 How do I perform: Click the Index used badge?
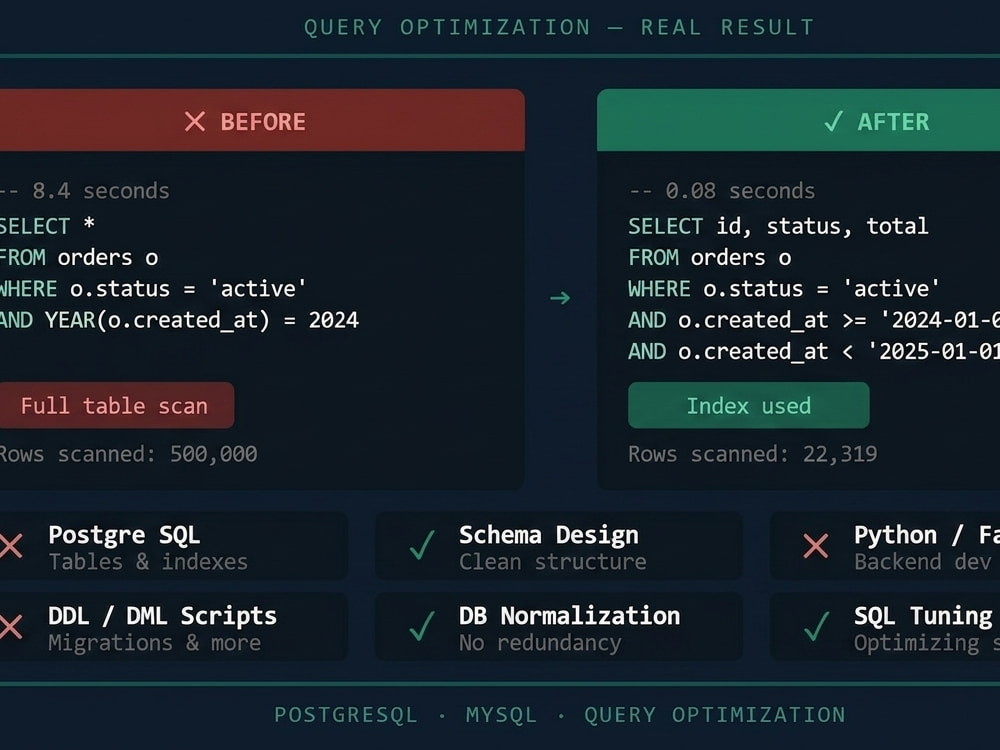749,406
